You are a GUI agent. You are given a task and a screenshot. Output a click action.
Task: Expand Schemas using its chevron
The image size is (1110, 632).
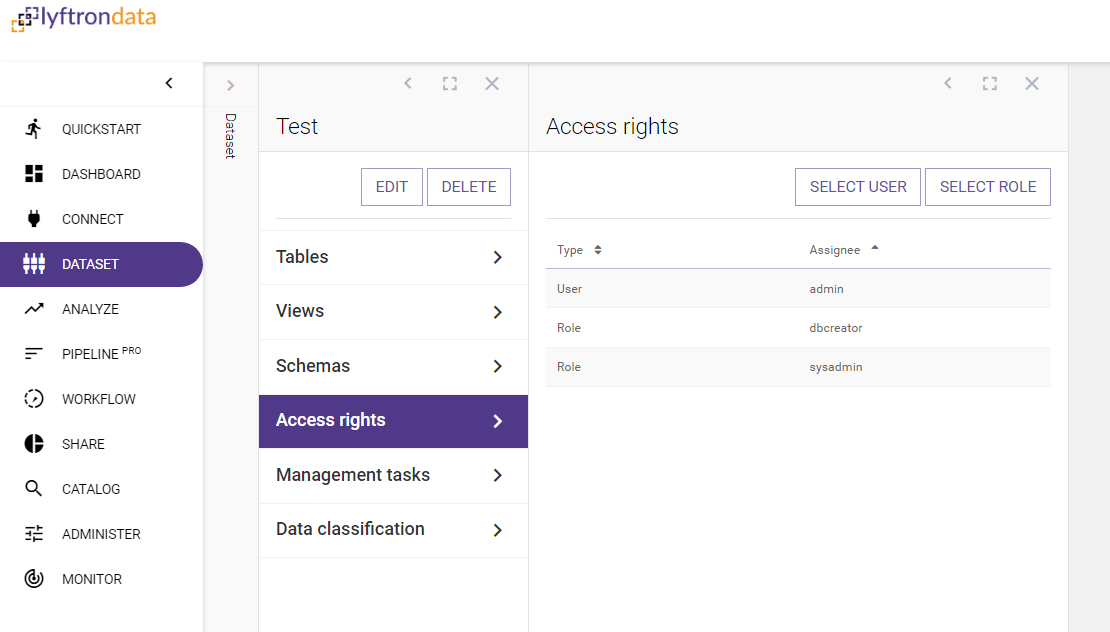[498, 366]
